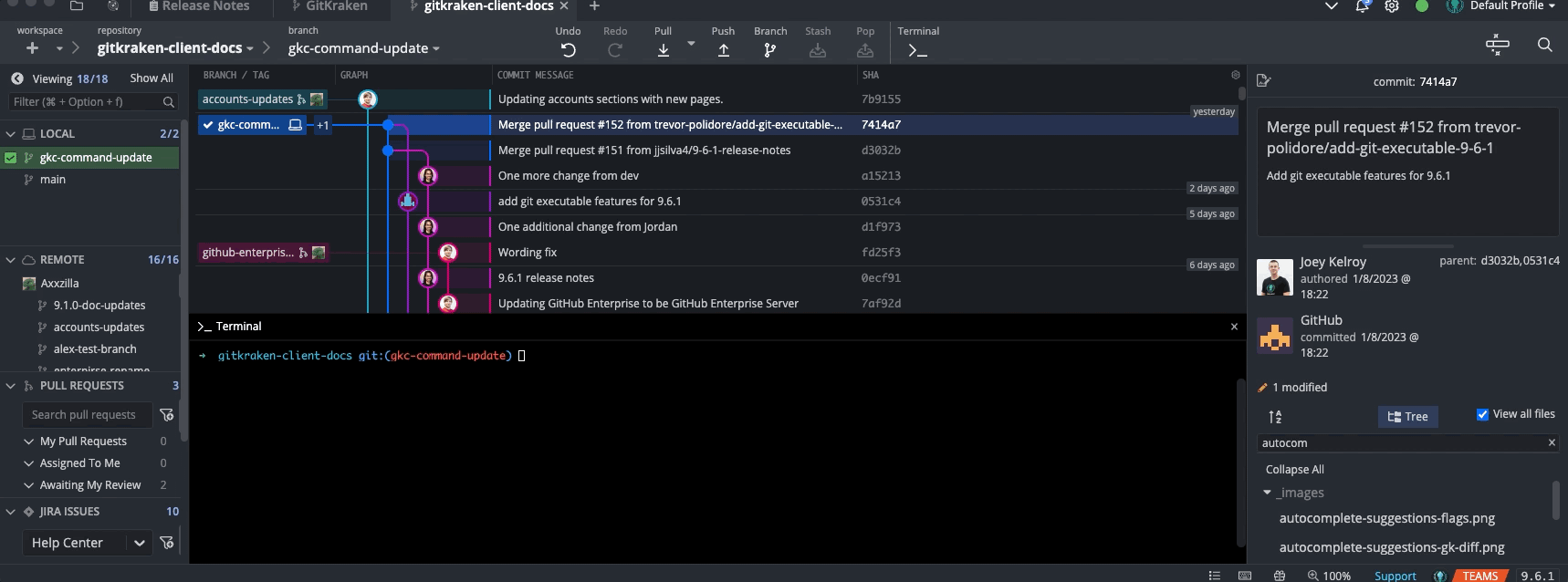Open the Terminal toolbar icon
Viewport: 1568px width, 582px height.
coord(917,50)
